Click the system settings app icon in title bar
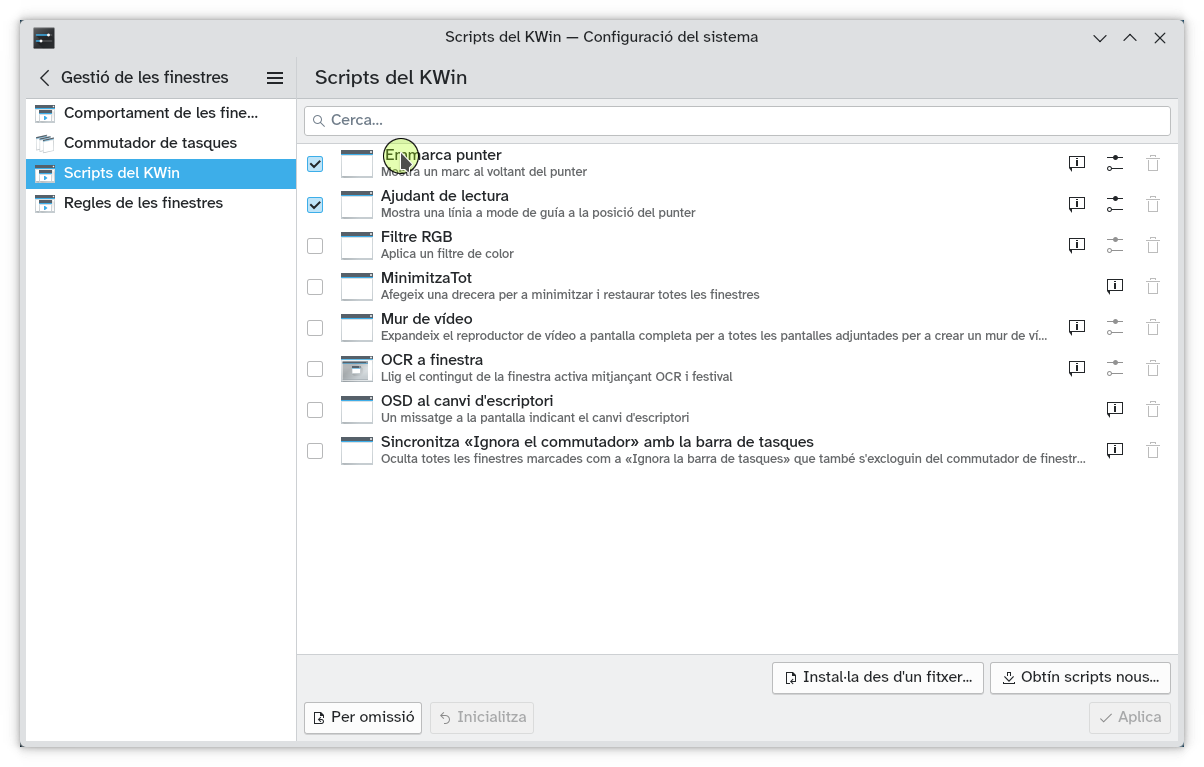1204x767 pixels. (x=44, y=38)
